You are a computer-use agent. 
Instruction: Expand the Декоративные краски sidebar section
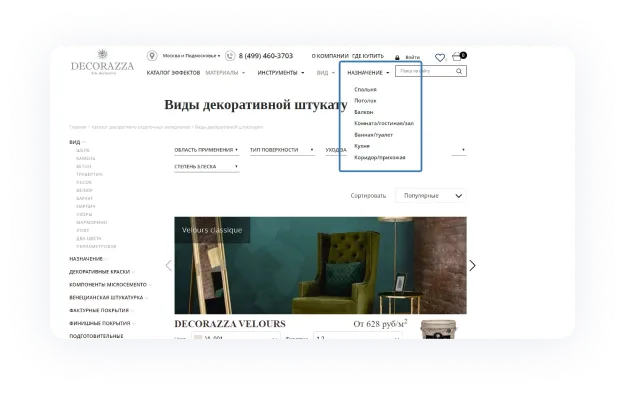point(102,272)
